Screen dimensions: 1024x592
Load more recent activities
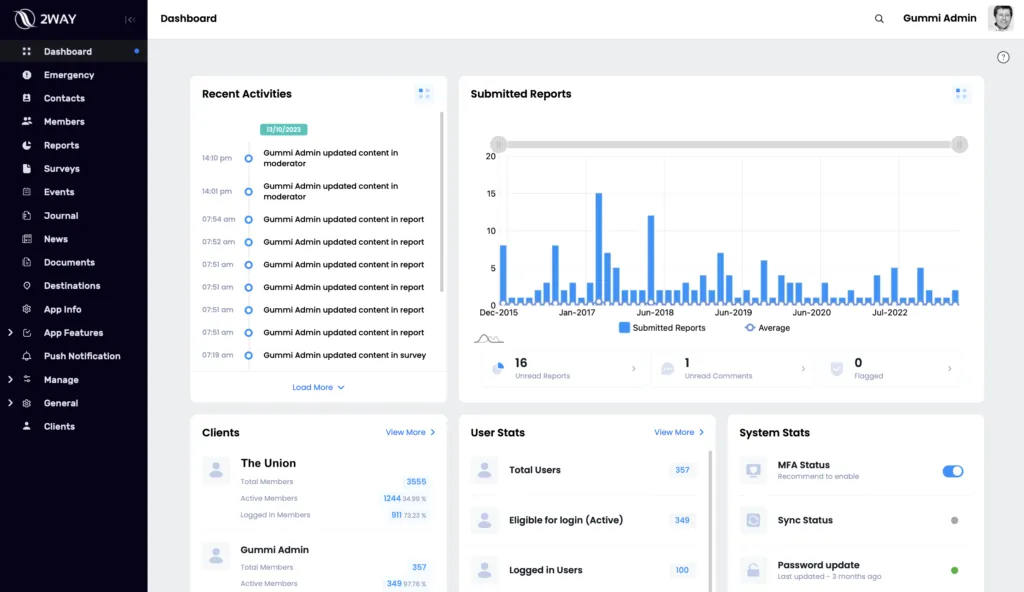(318, 387)
